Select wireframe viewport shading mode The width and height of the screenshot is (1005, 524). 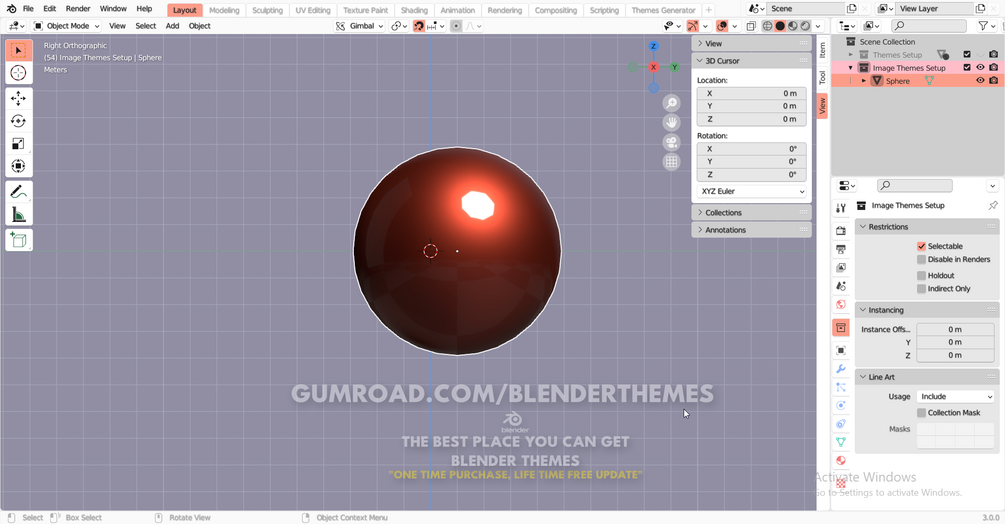767,26
